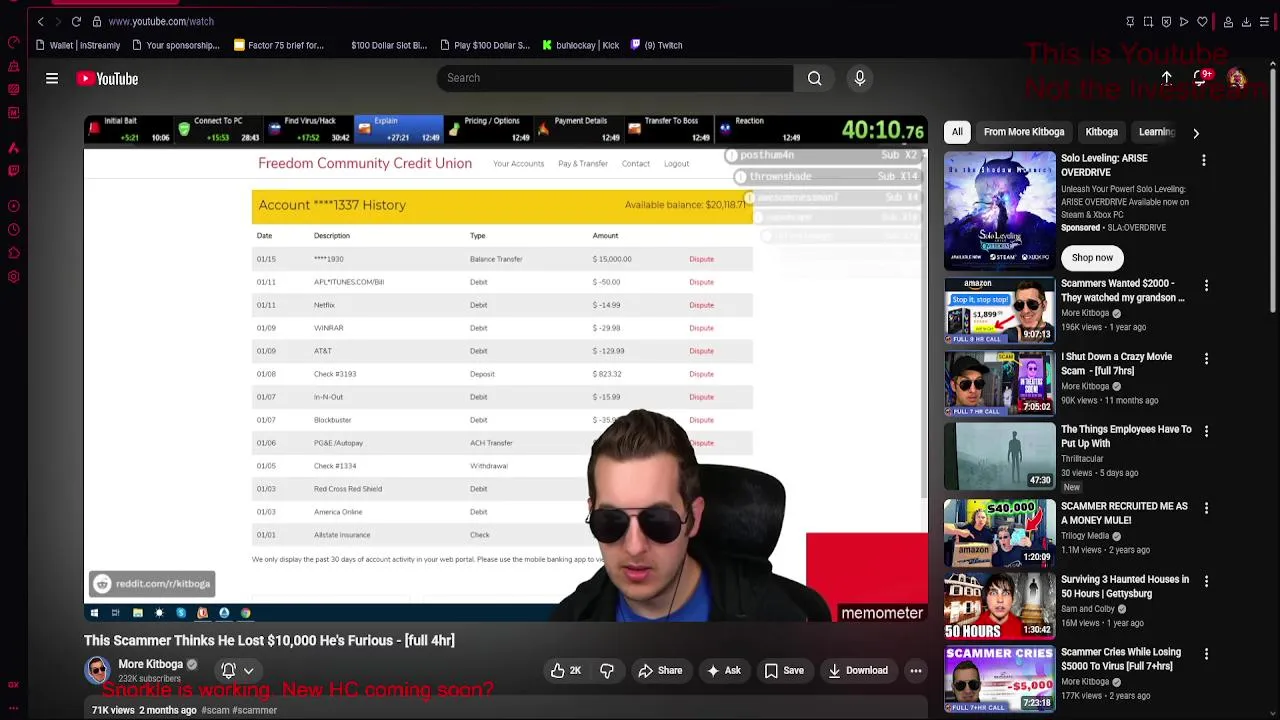Click the page vertical scrollbar

pos(1273,190)
